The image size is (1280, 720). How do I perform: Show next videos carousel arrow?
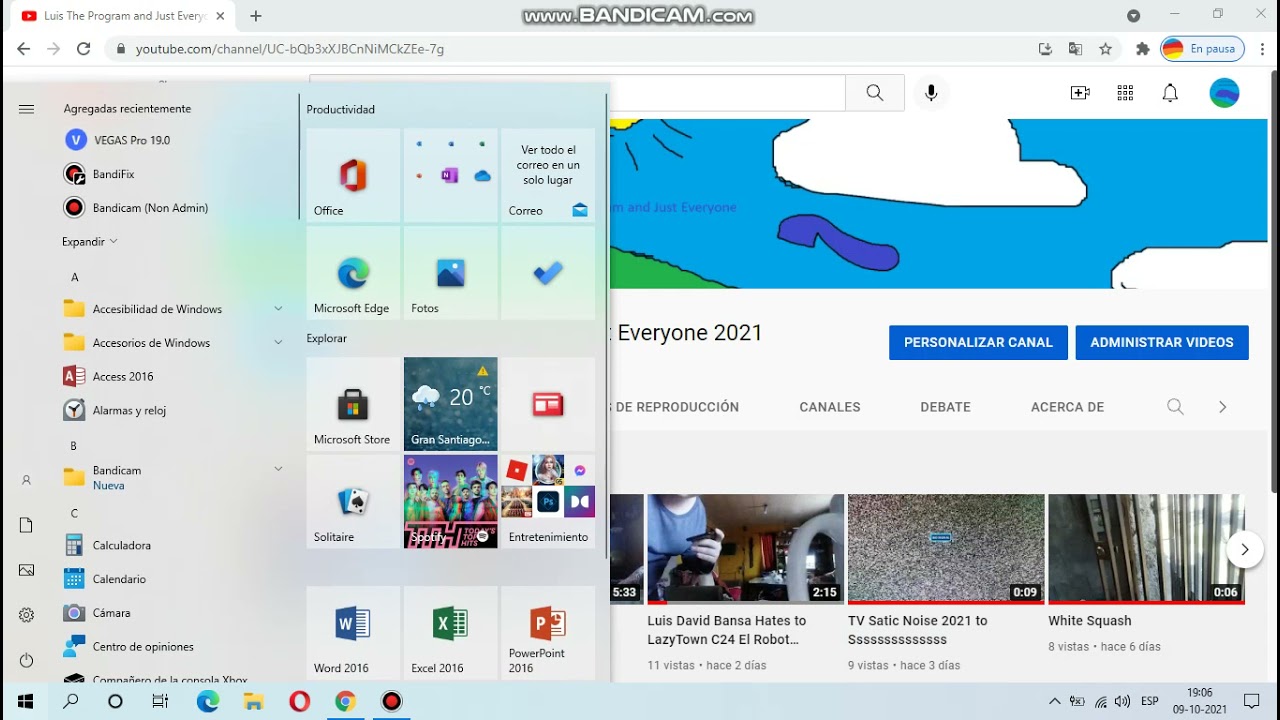pos(1245,549)
